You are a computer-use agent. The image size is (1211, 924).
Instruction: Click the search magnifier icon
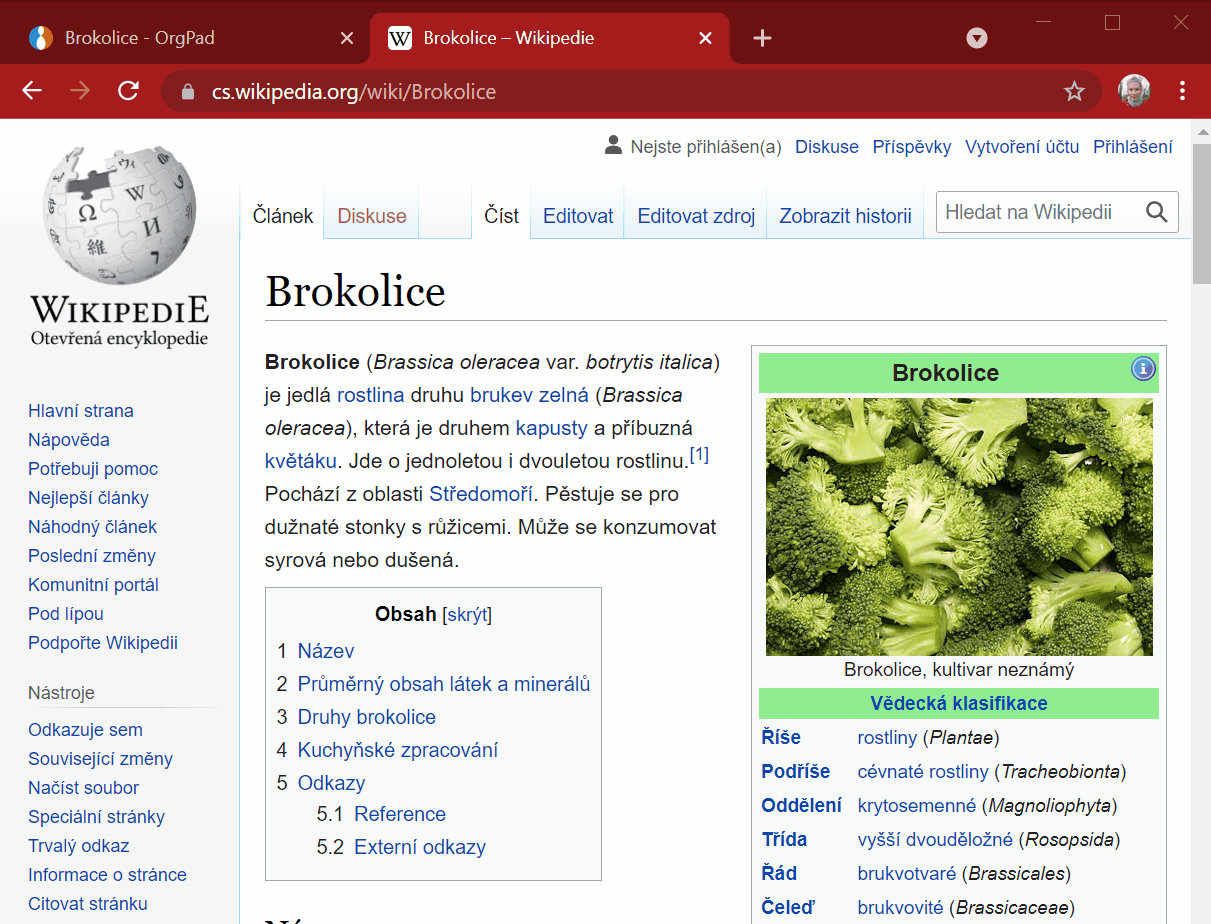point(1156,212)
